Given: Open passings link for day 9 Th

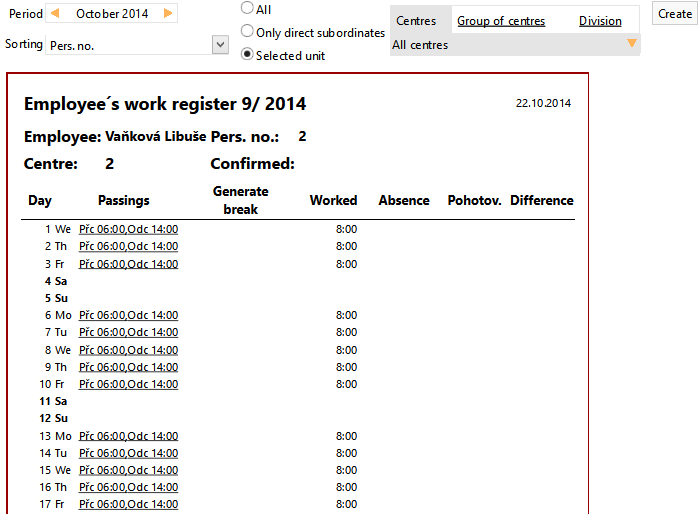Looking at the screenshot, I should 129,367.
